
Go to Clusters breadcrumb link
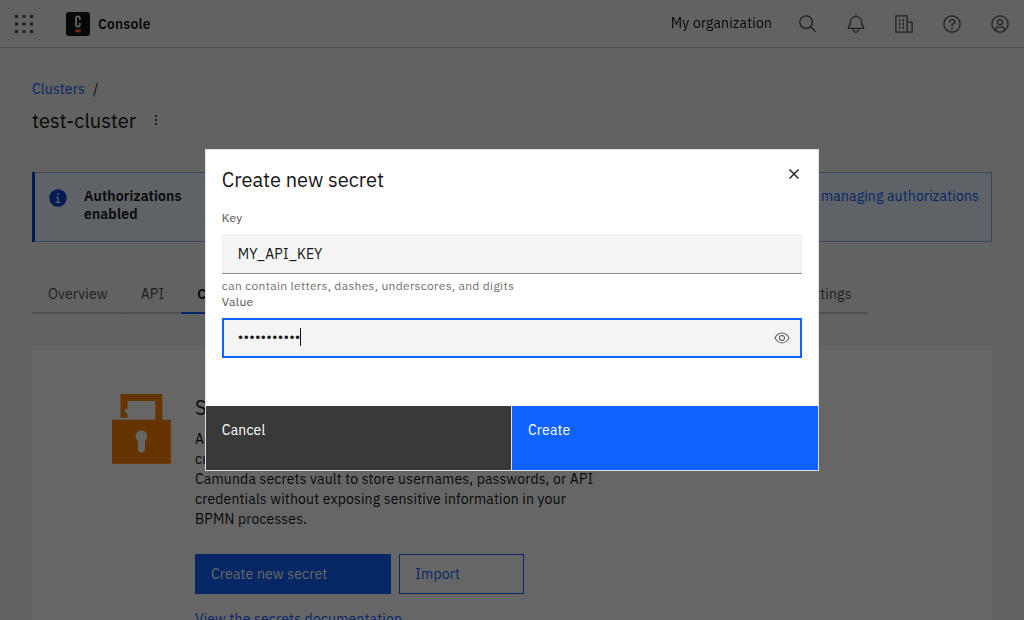(x=58, y=89)
